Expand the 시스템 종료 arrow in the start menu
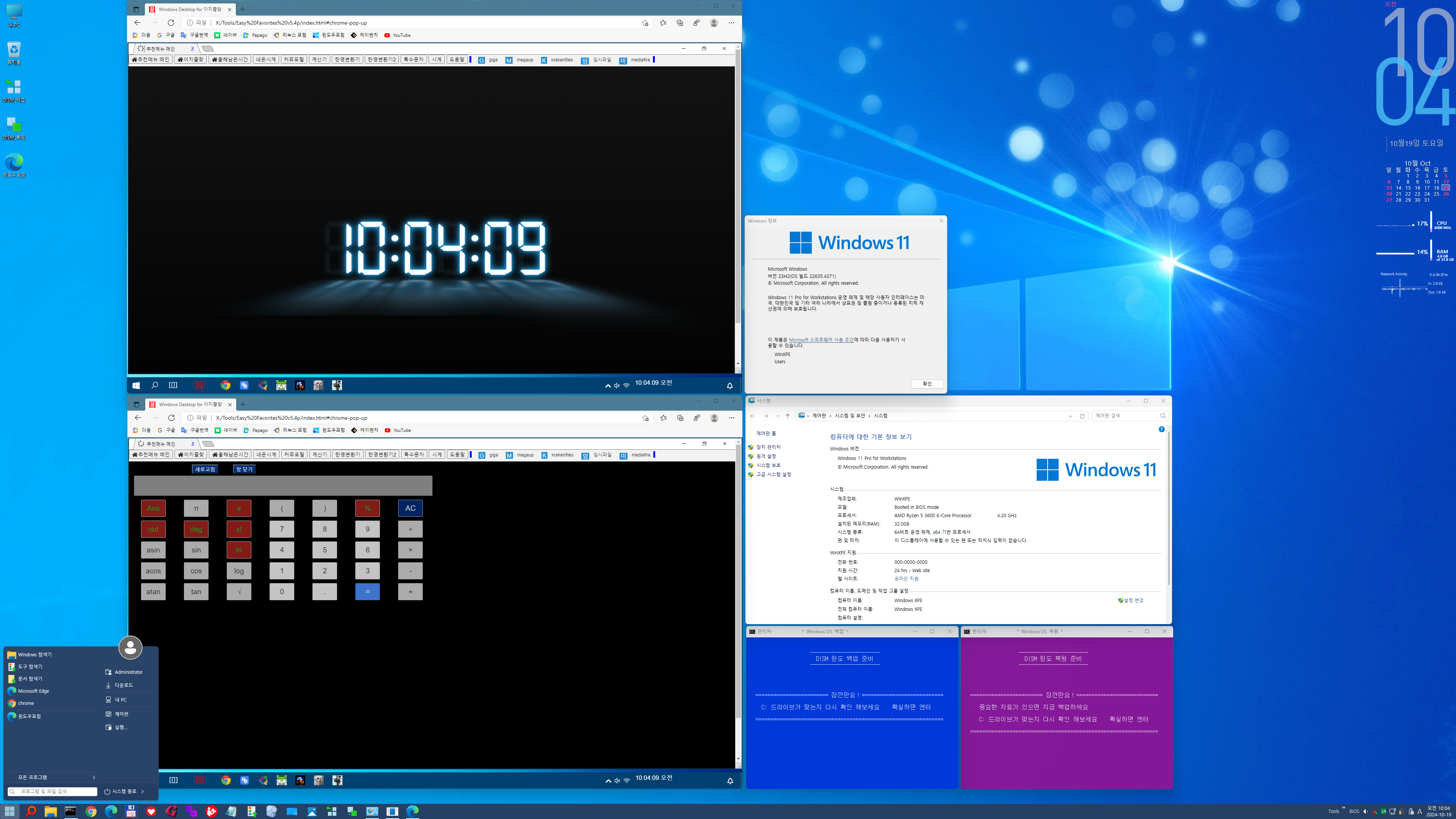This screenshot has height=819, width=1456. [143, 791]
